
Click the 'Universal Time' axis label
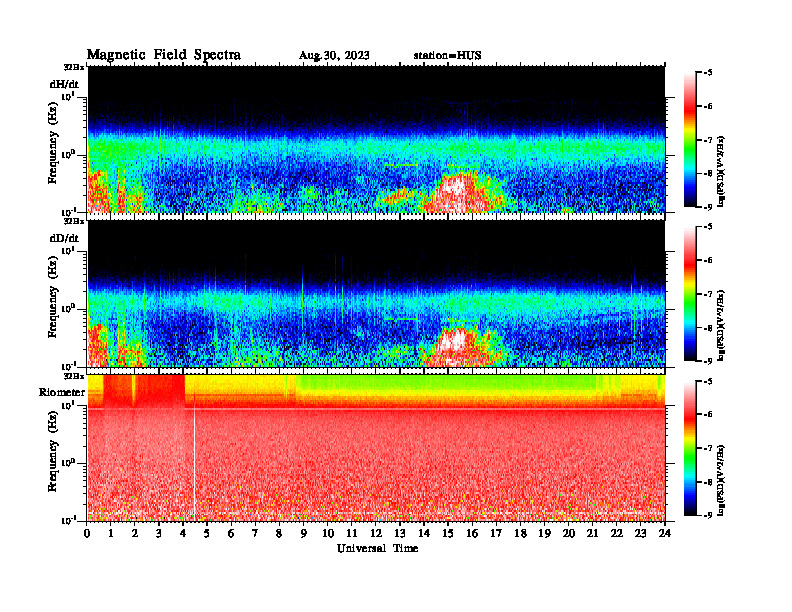377,548
